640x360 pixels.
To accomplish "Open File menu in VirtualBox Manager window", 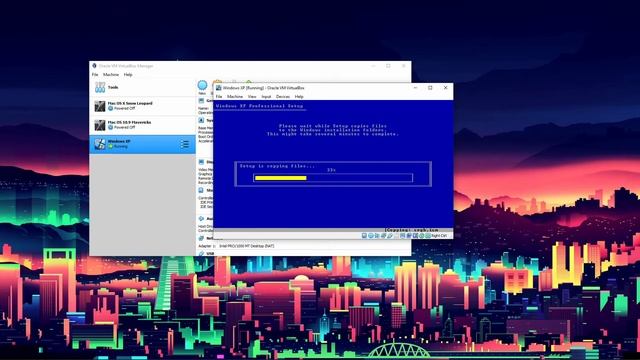I will pyautogui.click(x=95, y=75).
